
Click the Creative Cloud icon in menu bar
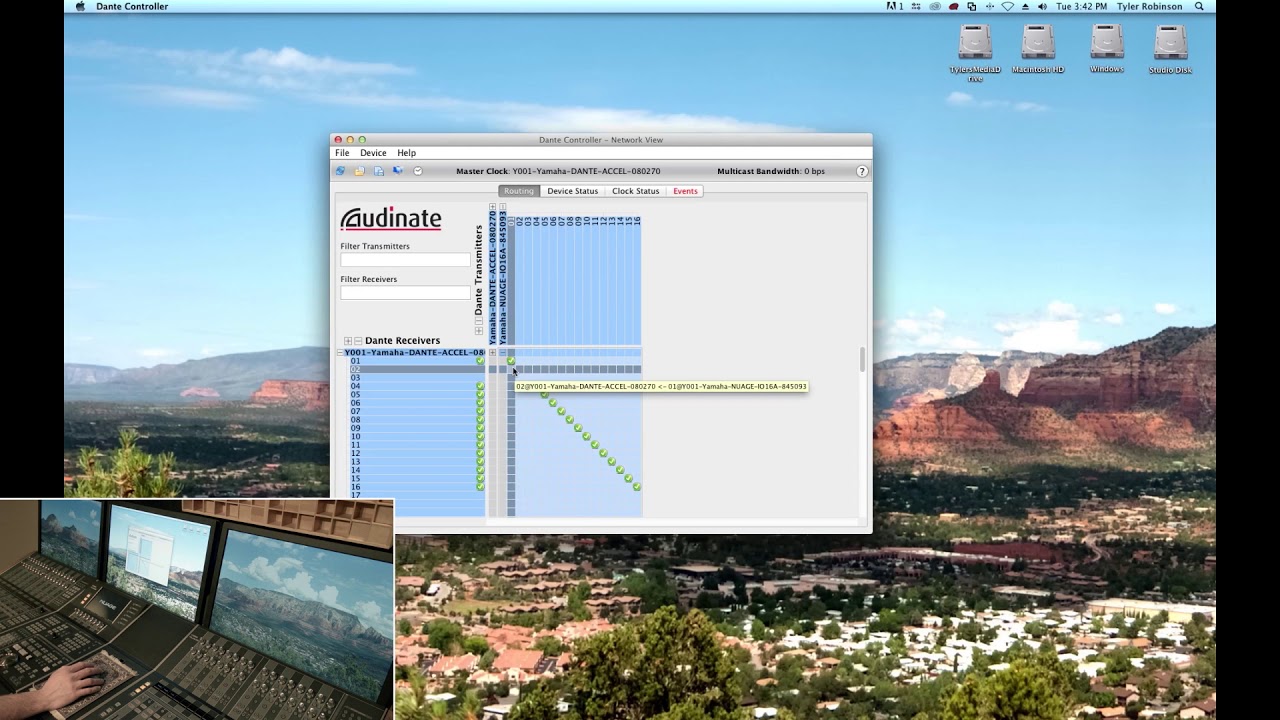935,6
